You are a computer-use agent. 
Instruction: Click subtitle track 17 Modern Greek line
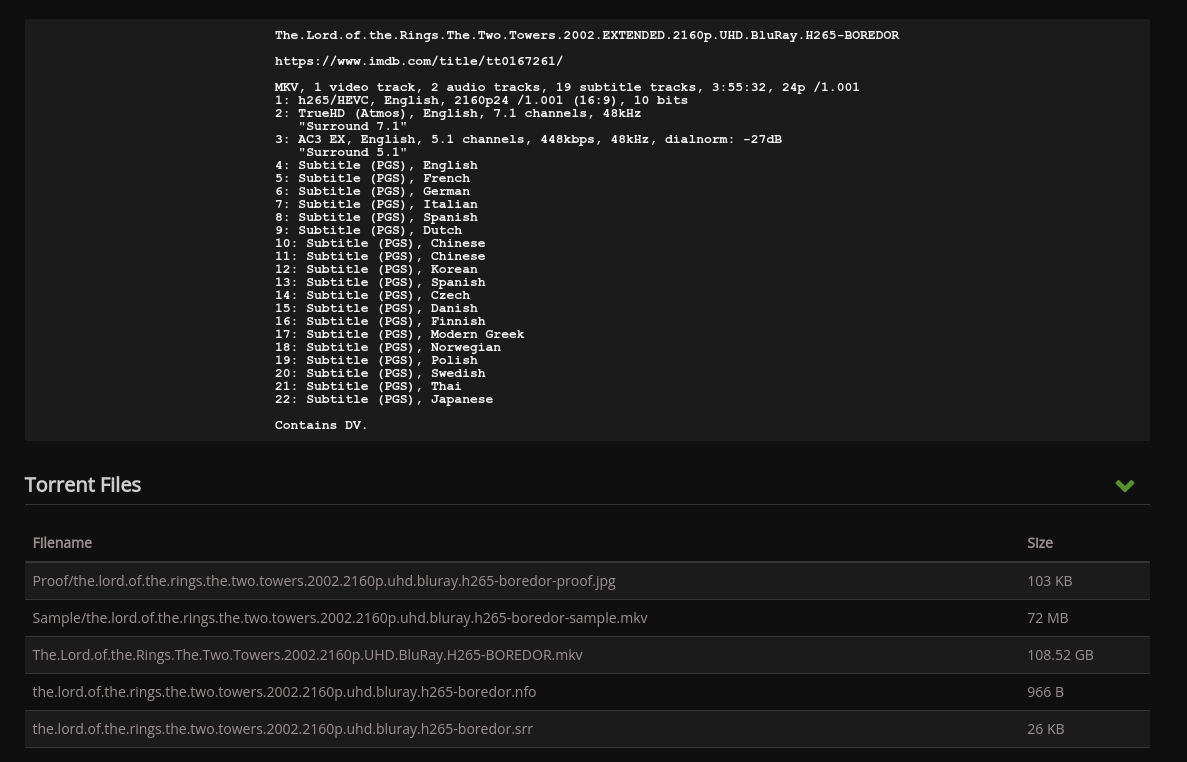click(x=400, y=334)
